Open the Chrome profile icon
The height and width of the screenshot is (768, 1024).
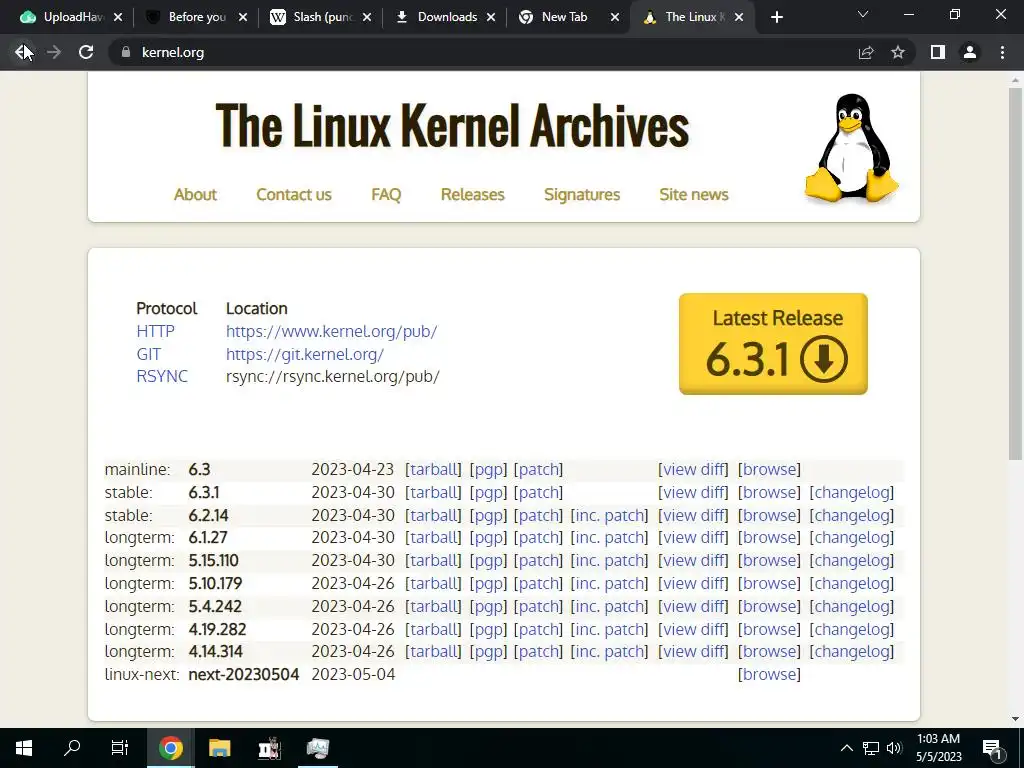(x=970, y=52)
